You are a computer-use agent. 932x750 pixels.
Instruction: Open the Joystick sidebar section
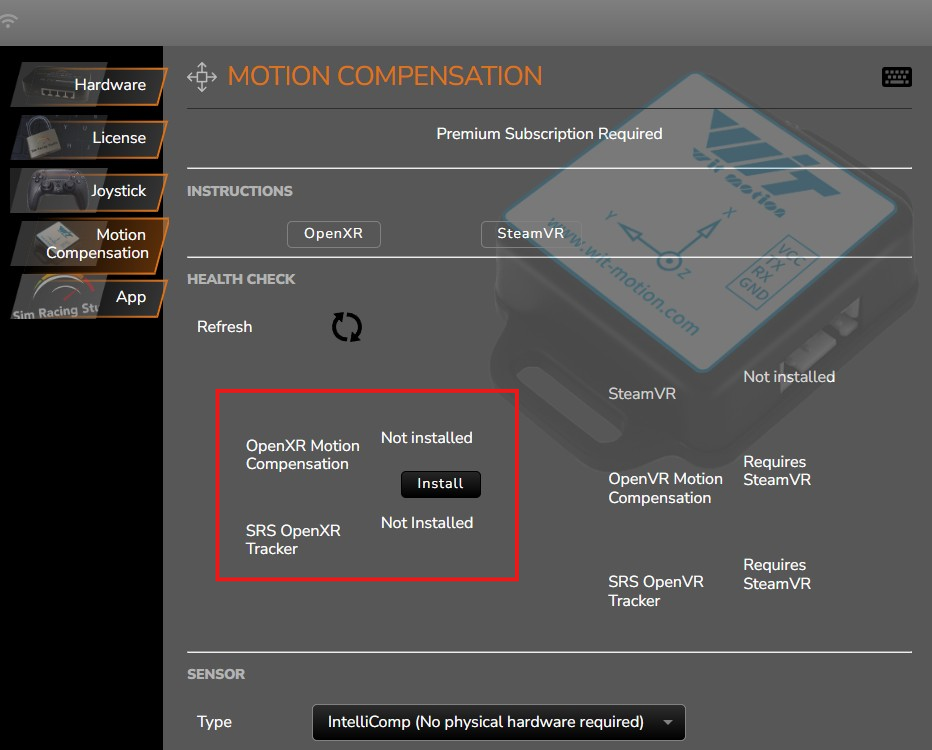point(89,190)
